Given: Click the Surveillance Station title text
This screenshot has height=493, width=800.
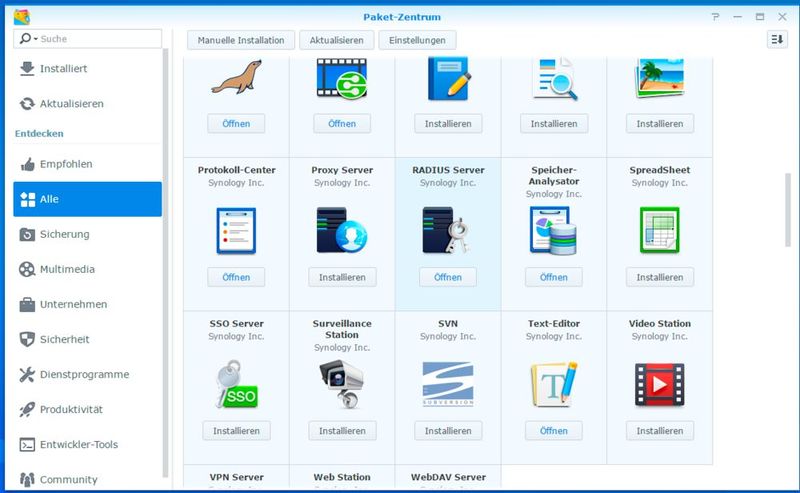Looking at the screenshot, I should pos(342,329).
